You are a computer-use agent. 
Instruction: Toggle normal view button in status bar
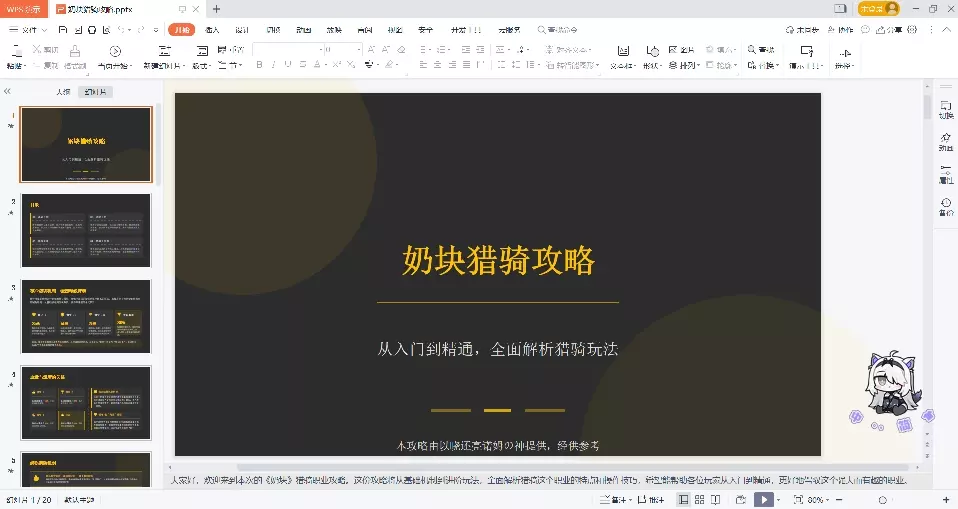pyautogui.click(x=684, y=500)
